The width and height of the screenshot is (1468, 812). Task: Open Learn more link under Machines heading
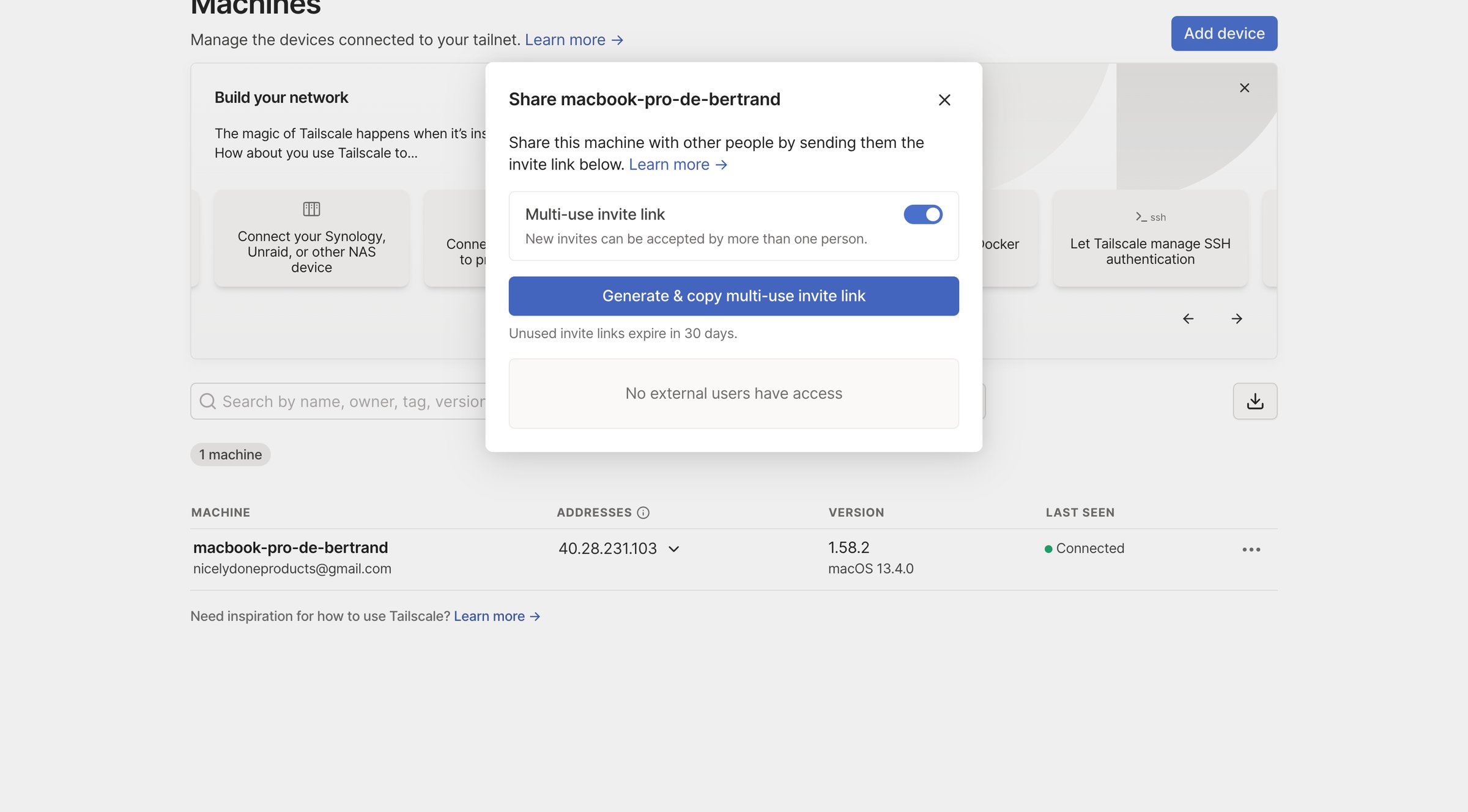[574, 40]
